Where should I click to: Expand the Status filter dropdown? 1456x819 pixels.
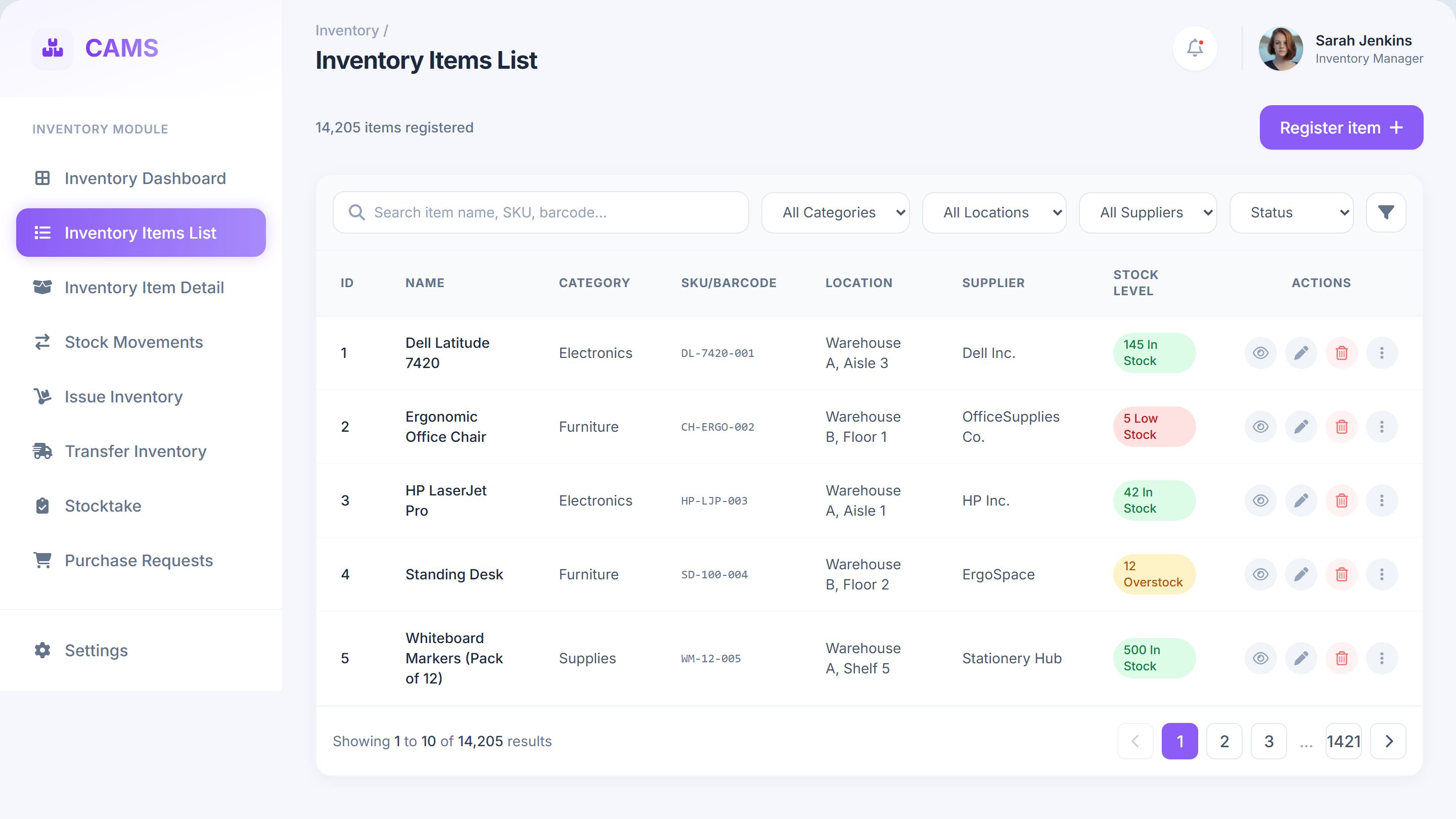pyautogui.click(x=1292, y=212)
